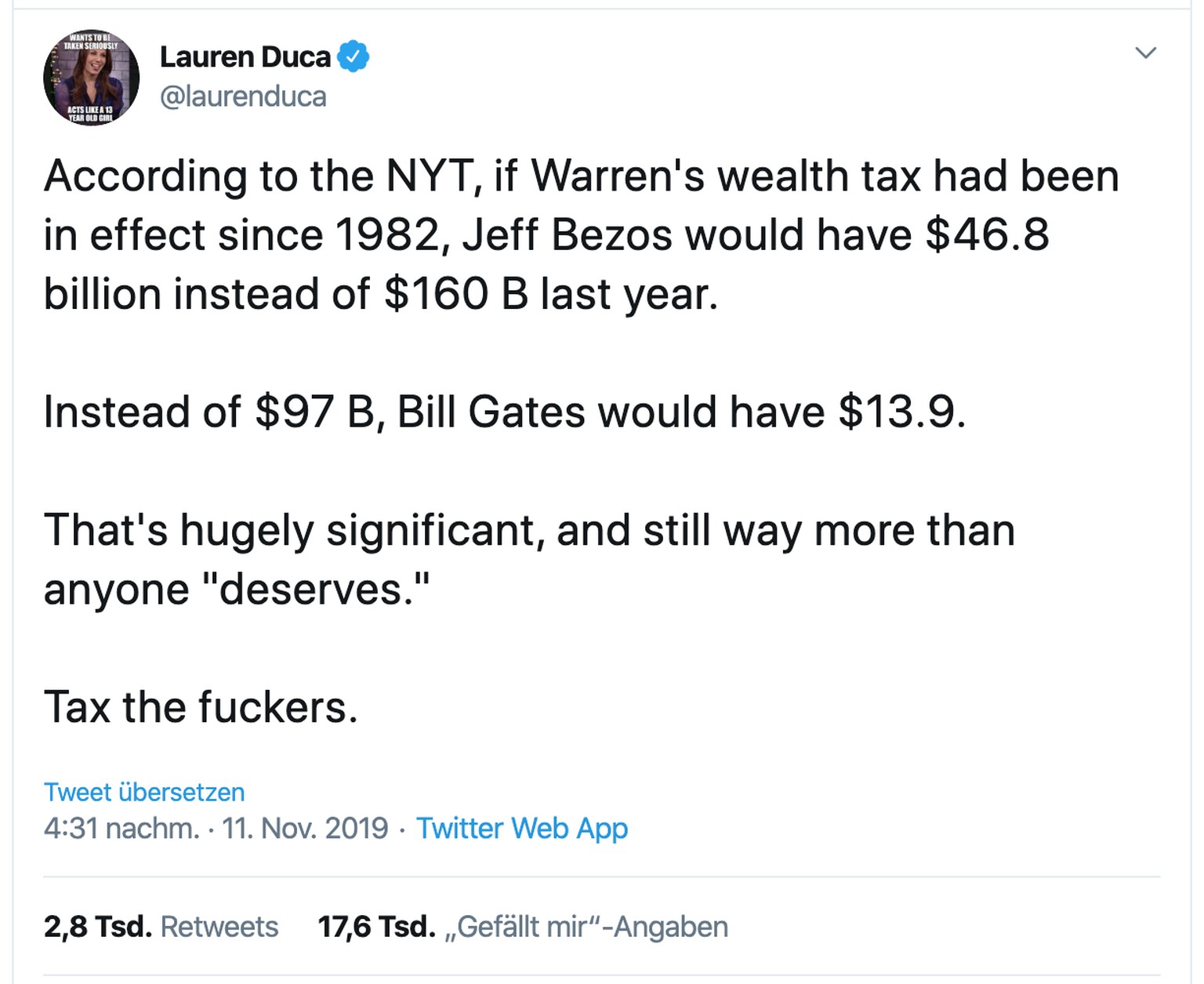Click the 'Retweets' label

pos(219,927)
